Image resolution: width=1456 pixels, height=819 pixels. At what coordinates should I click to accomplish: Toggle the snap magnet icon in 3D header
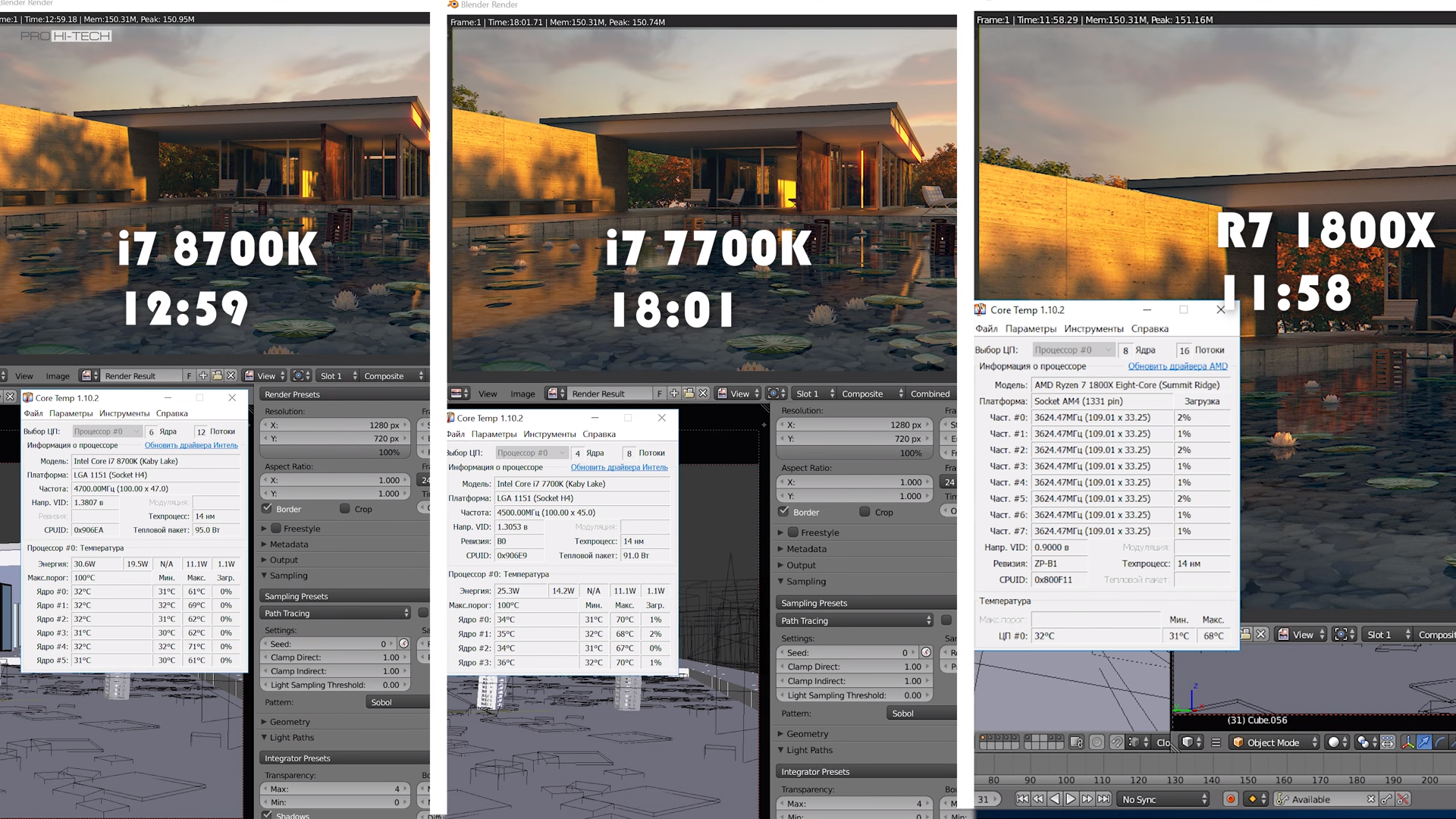1116,742
